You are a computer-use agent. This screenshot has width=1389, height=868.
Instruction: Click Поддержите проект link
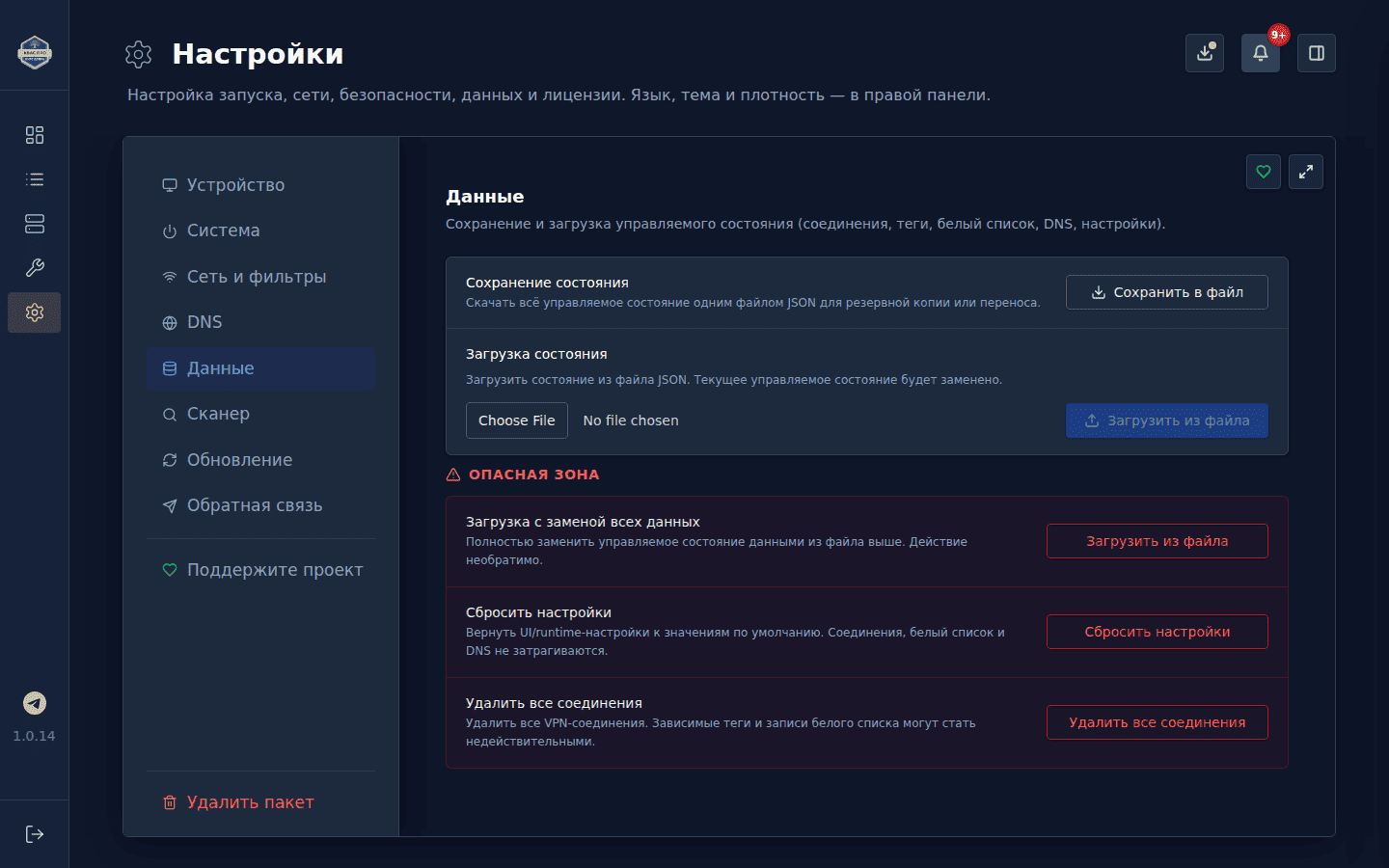pos(260,570)
